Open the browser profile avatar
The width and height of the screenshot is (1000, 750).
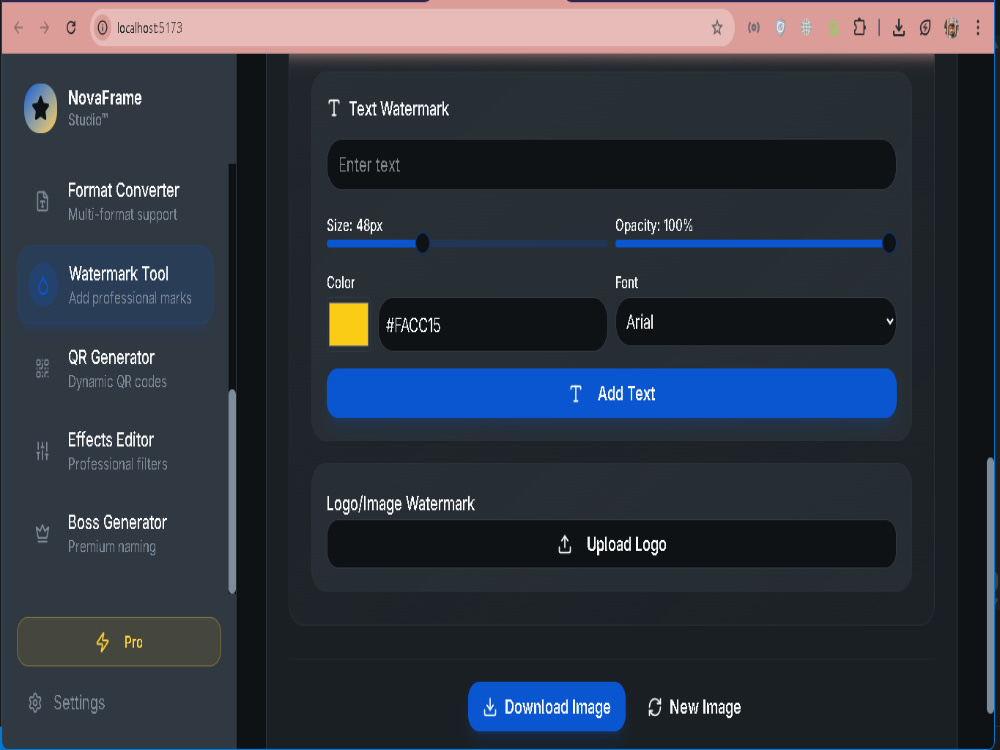[x=952, y=27]
